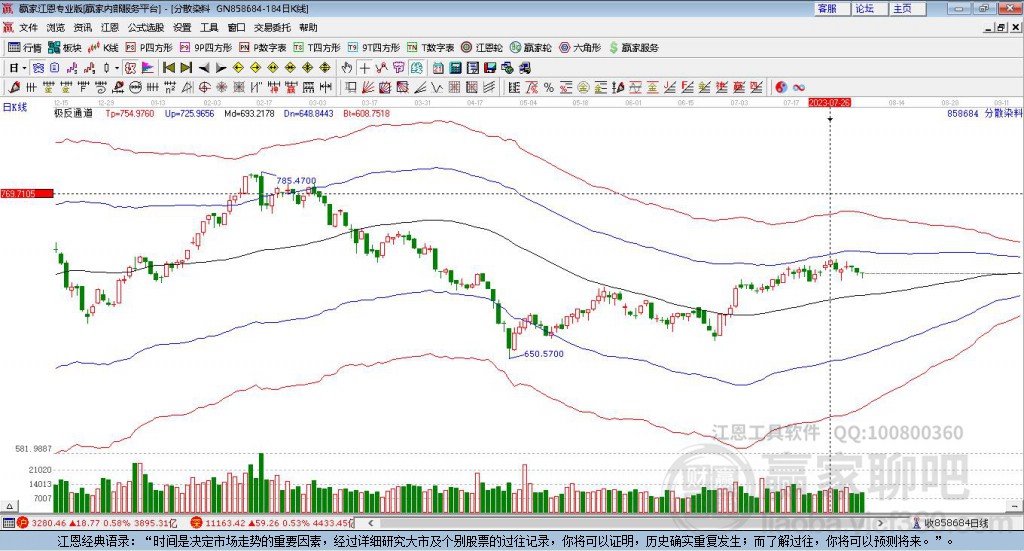The height and width of the screenshot is (551, 1024).
Task: Click the last yellow diamond arrow icon
Action: pyautogui.click(x=325, y=68)
